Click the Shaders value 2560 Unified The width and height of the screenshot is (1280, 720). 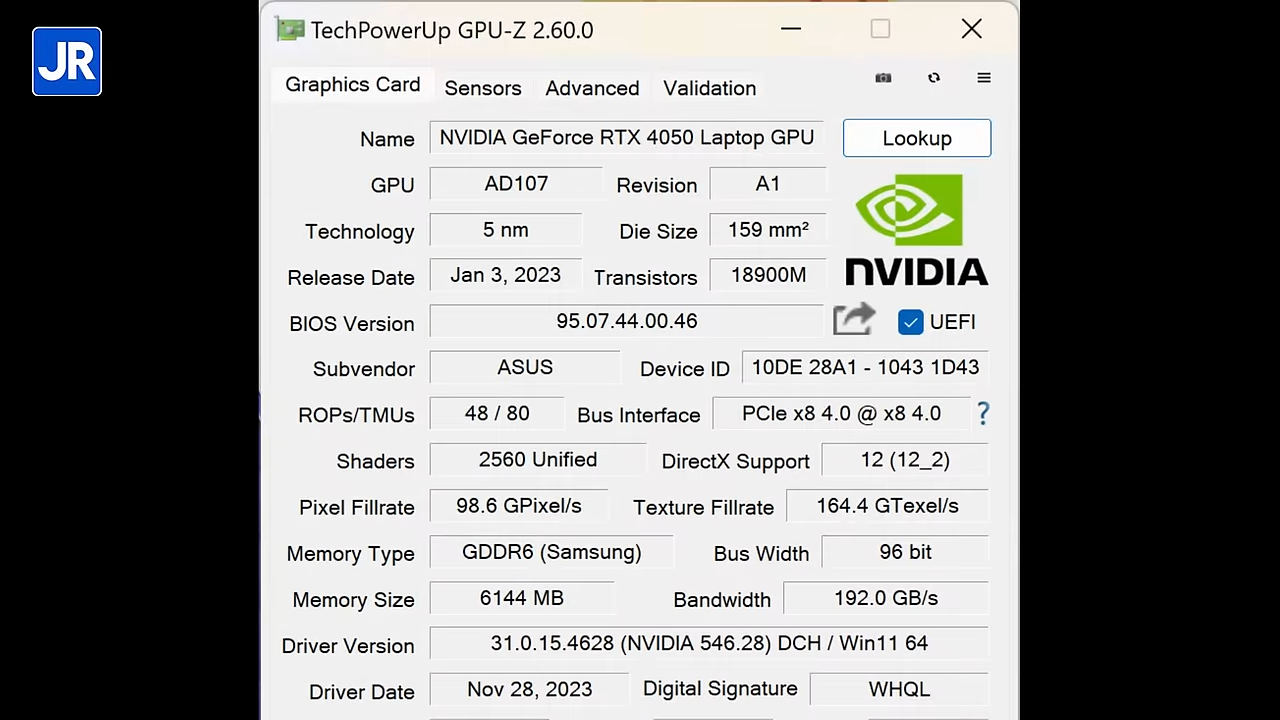[538, 460]
